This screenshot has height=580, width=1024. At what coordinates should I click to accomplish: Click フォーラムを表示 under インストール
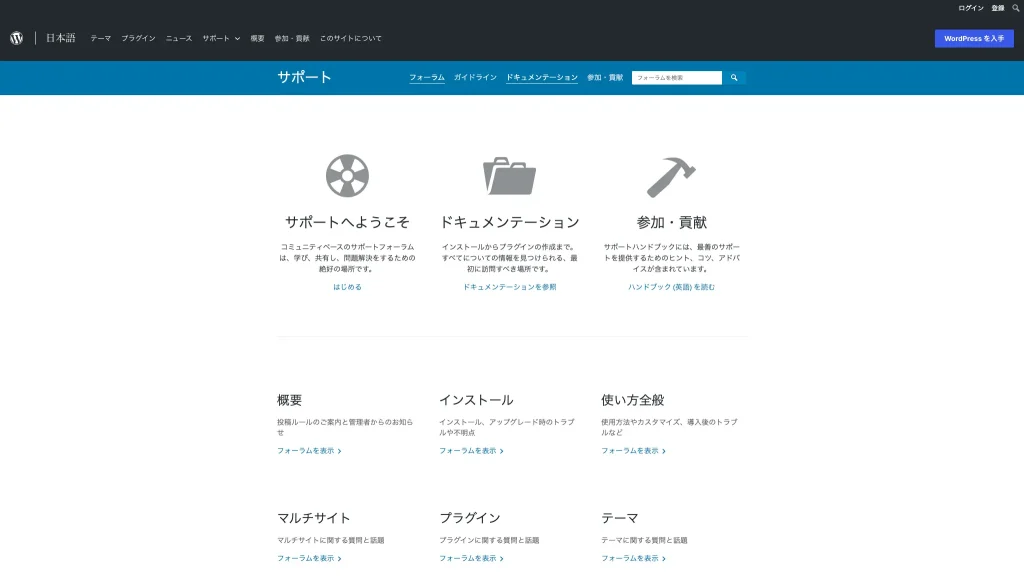point(471,451)
